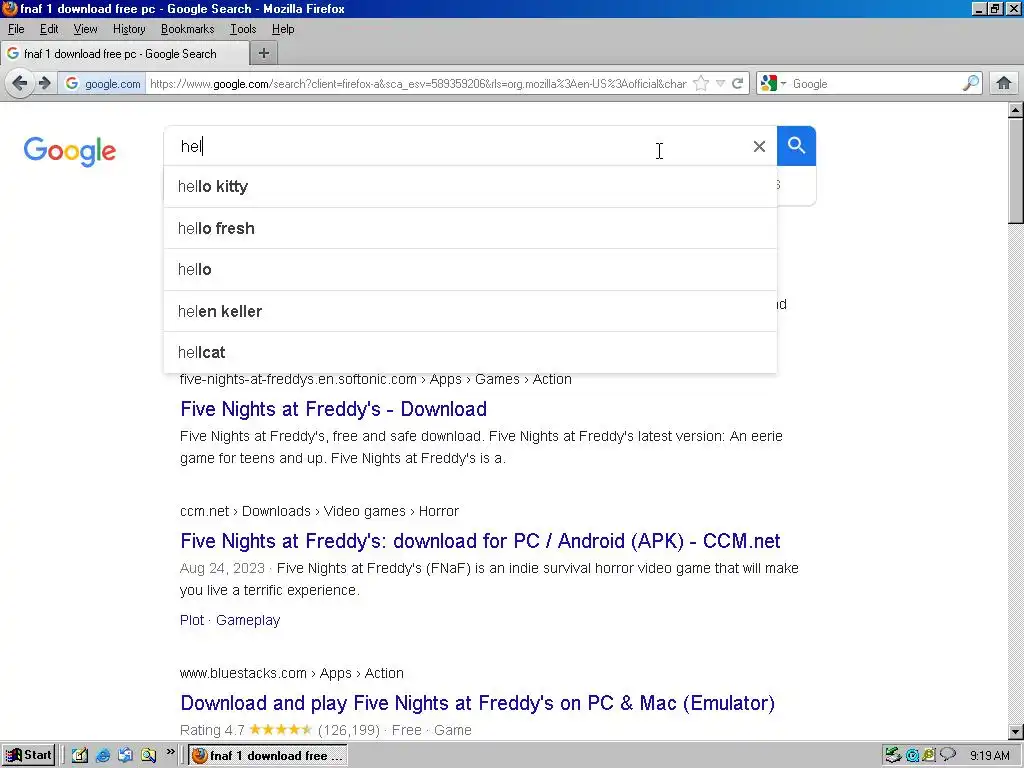Open a new tab with plus button
1024x768 pixels.
[264, 54]
